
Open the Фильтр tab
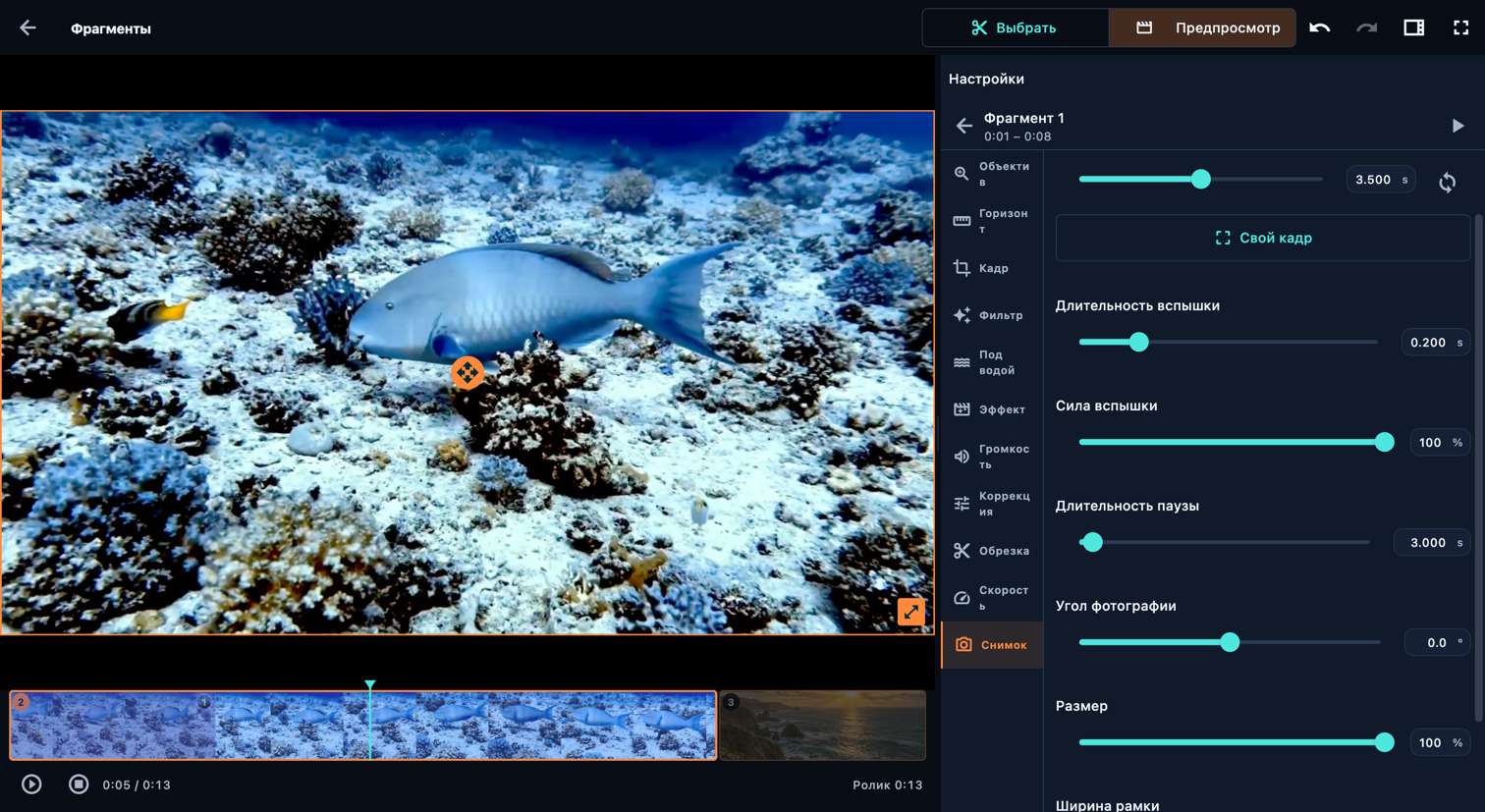coord(992,315)
